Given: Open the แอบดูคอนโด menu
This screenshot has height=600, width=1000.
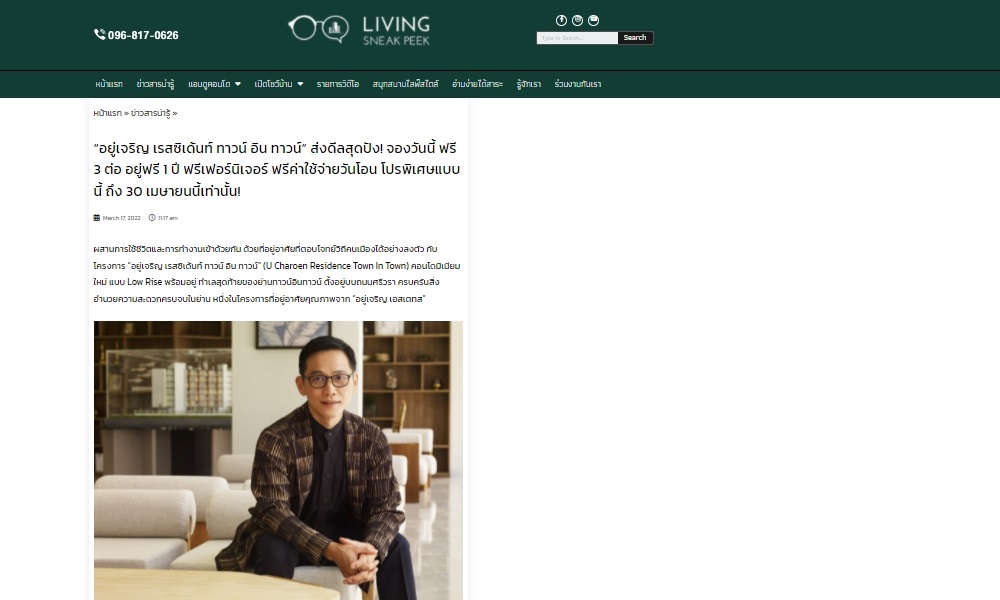Looking at the screenshot, I should pos(209,84).
